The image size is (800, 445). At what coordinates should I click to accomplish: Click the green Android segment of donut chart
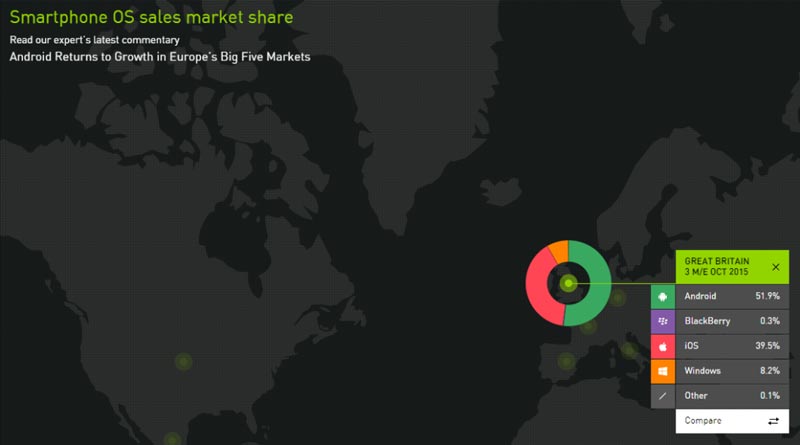point(594,290)
